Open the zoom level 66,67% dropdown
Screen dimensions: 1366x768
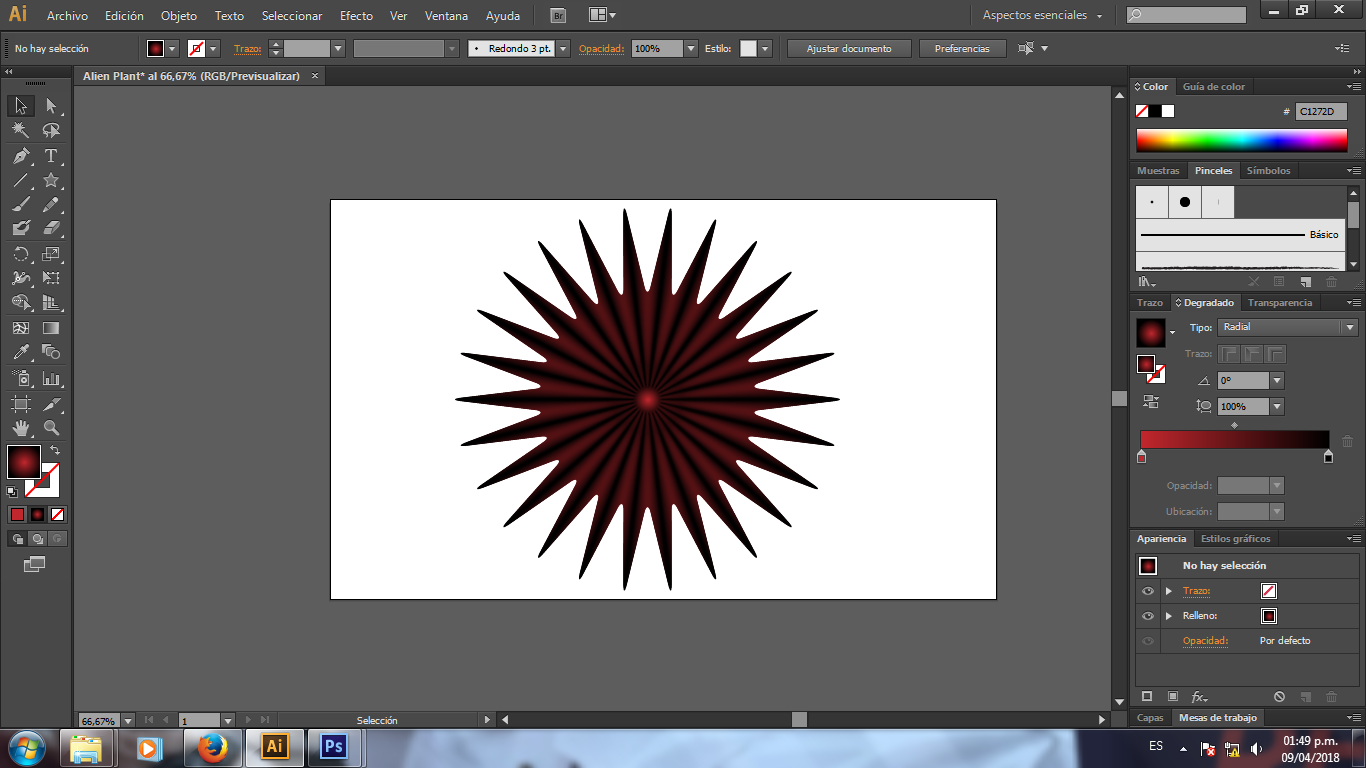tap(126, 720)
